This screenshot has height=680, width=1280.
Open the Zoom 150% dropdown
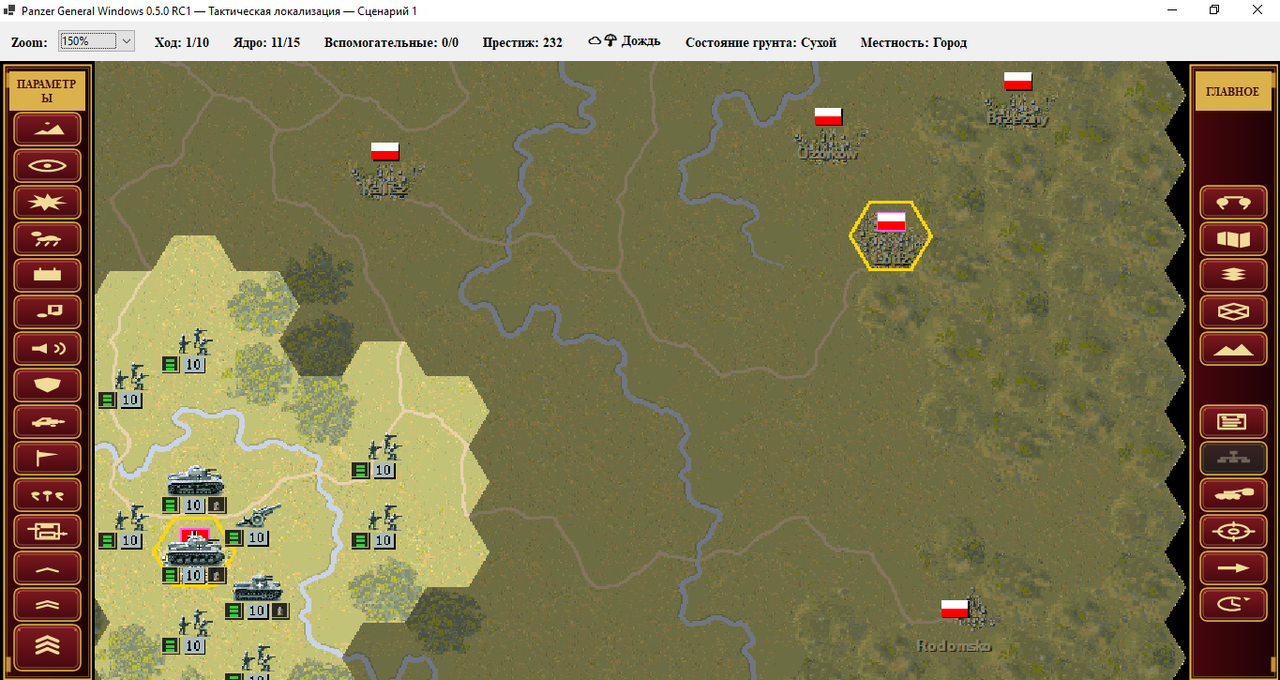coord(96,42)
